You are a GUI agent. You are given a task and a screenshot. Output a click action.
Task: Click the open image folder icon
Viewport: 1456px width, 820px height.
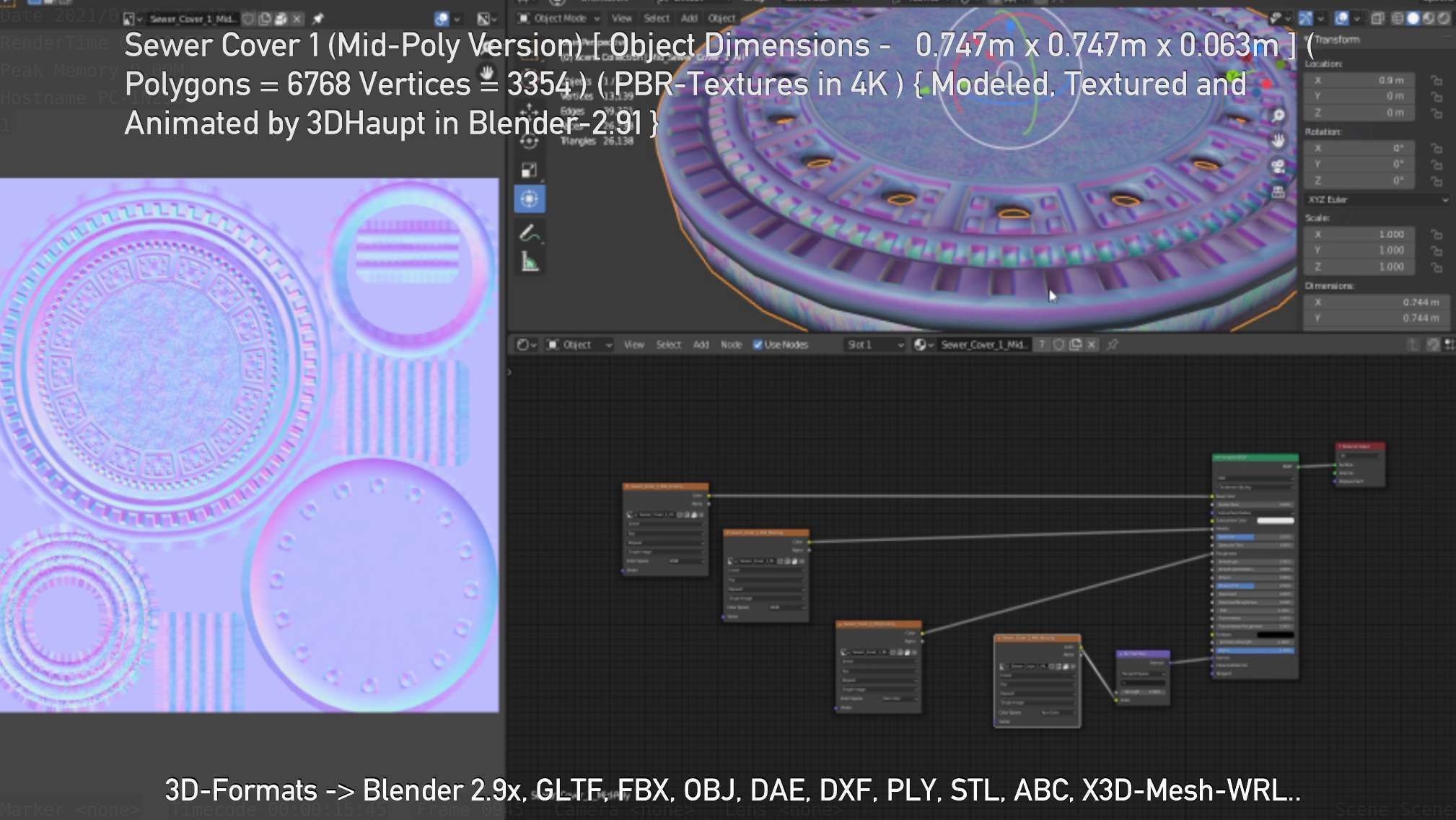pyautogui.click(x=281, y=19)
